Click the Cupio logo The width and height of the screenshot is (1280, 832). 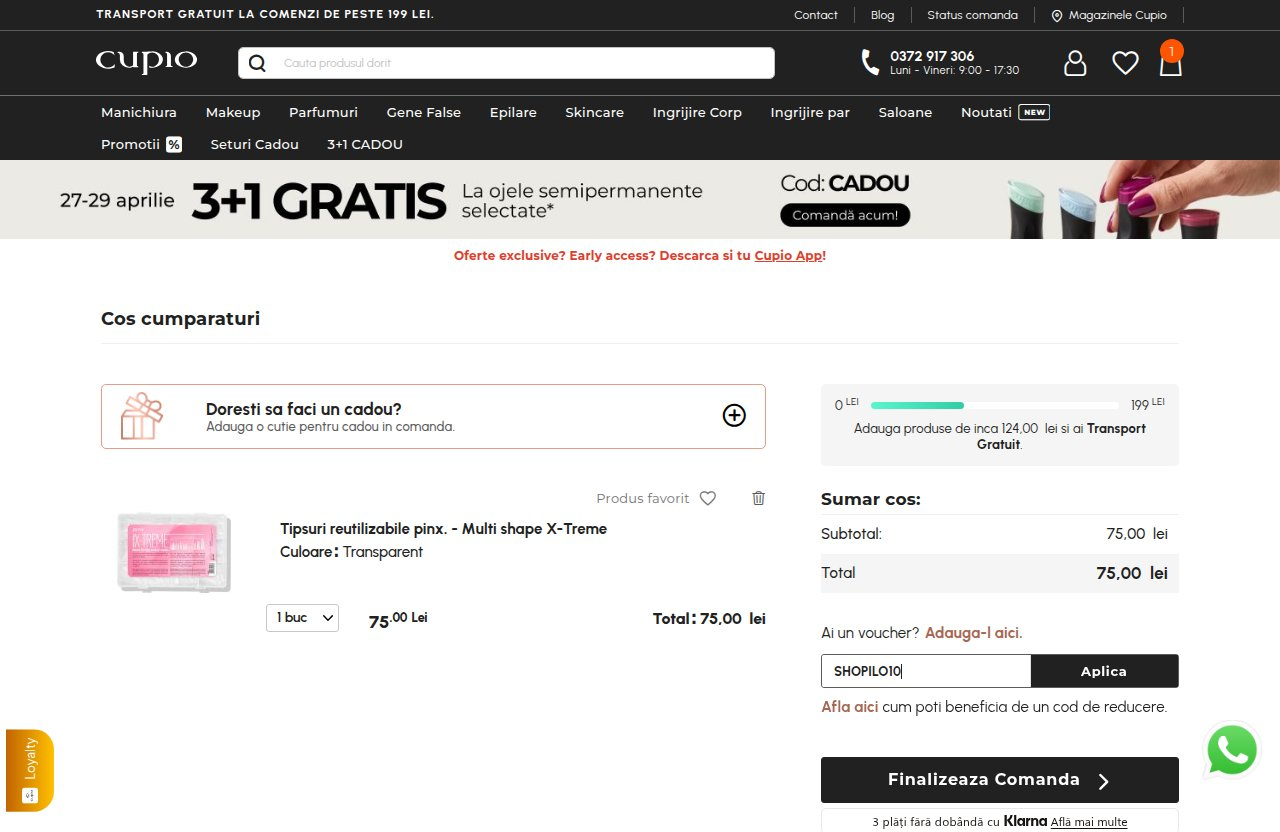[146, 62]
